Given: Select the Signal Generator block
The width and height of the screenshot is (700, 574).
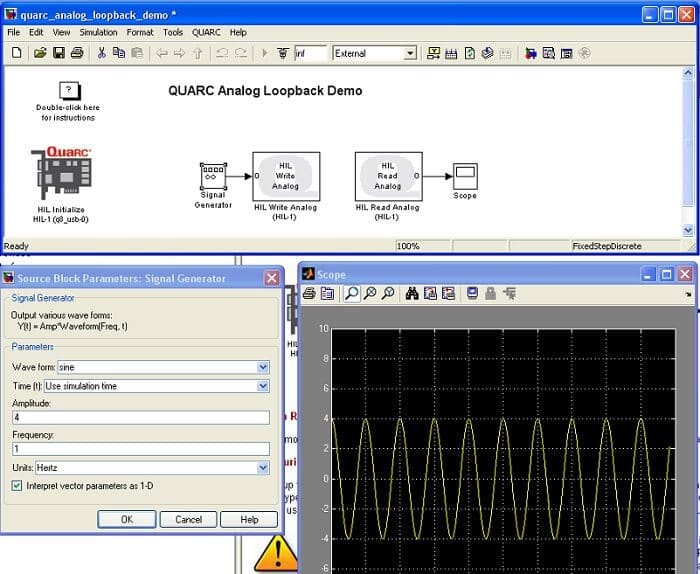Looking at the screenshot, I should point(213,177).
